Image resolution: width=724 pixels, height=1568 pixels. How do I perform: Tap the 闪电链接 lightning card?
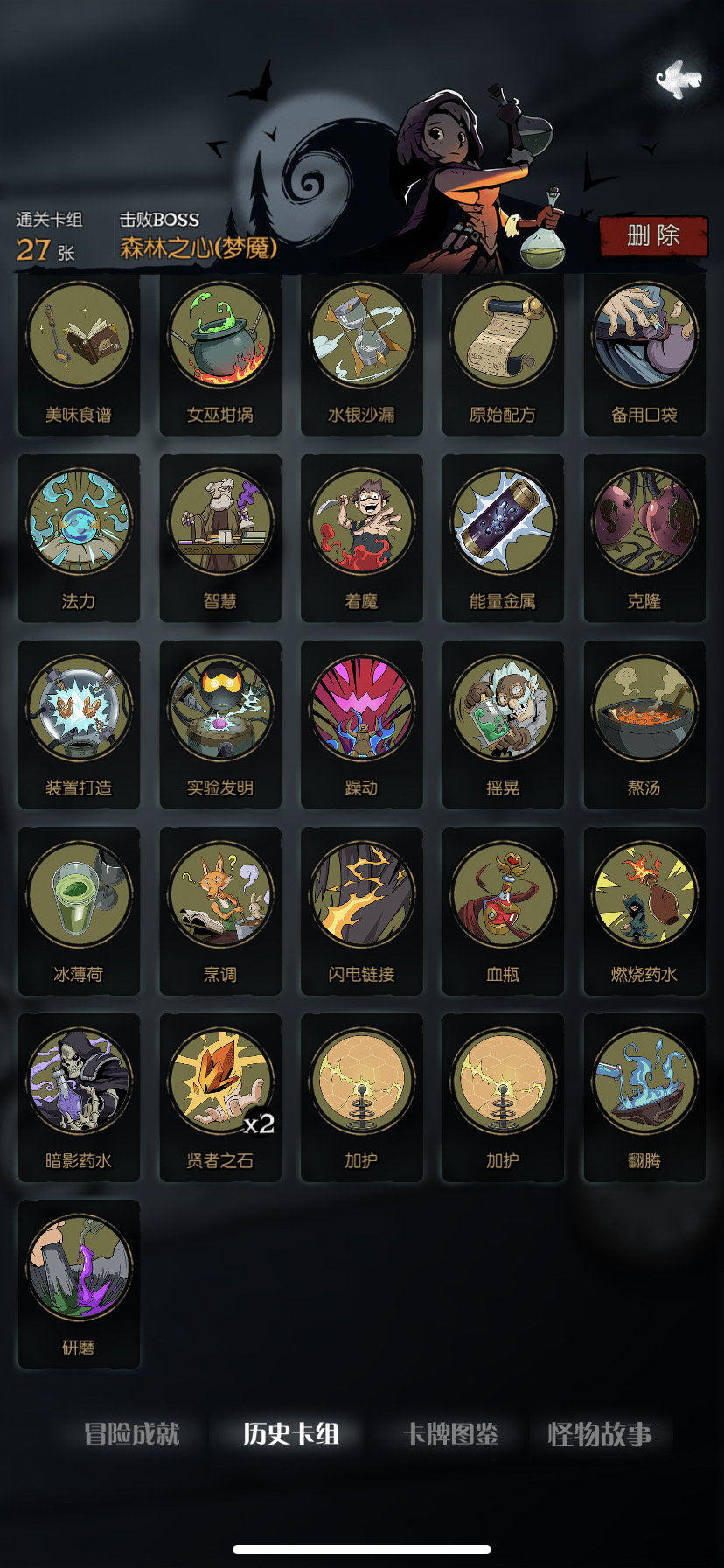point(362,912)
